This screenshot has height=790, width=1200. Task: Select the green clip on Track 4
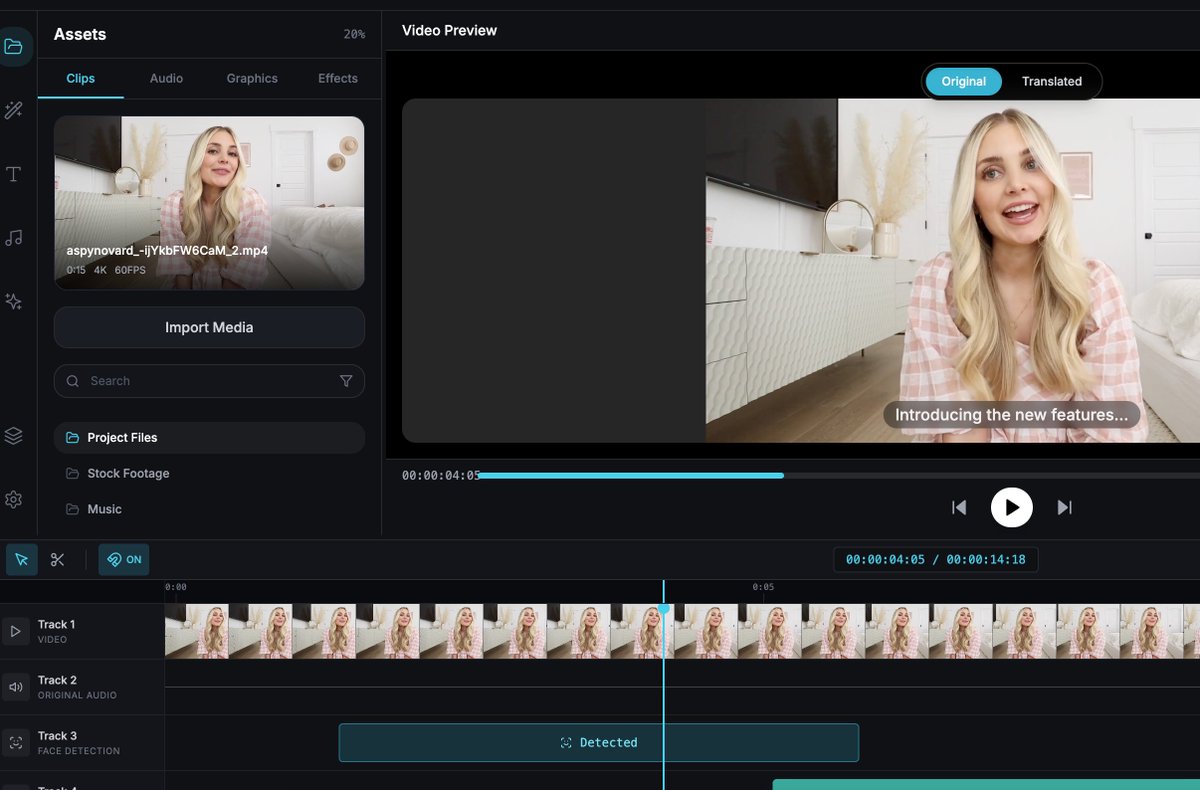click(986, 785)
